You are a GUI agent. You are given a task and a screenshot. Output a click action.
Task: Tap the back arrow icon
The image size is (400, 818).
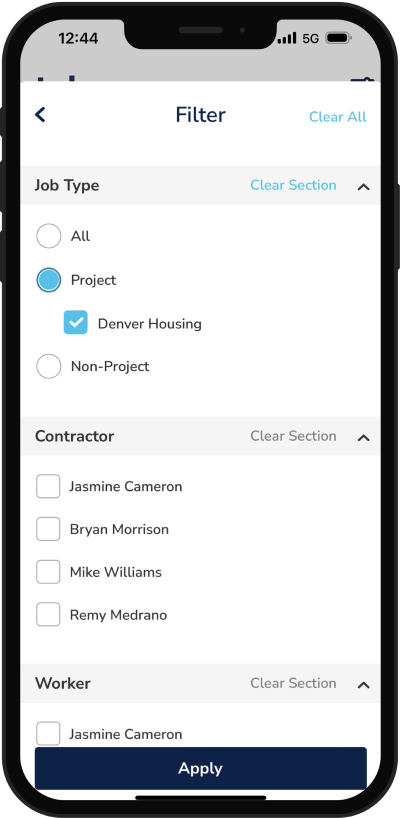pyautogui.click(x=40, y=115)
